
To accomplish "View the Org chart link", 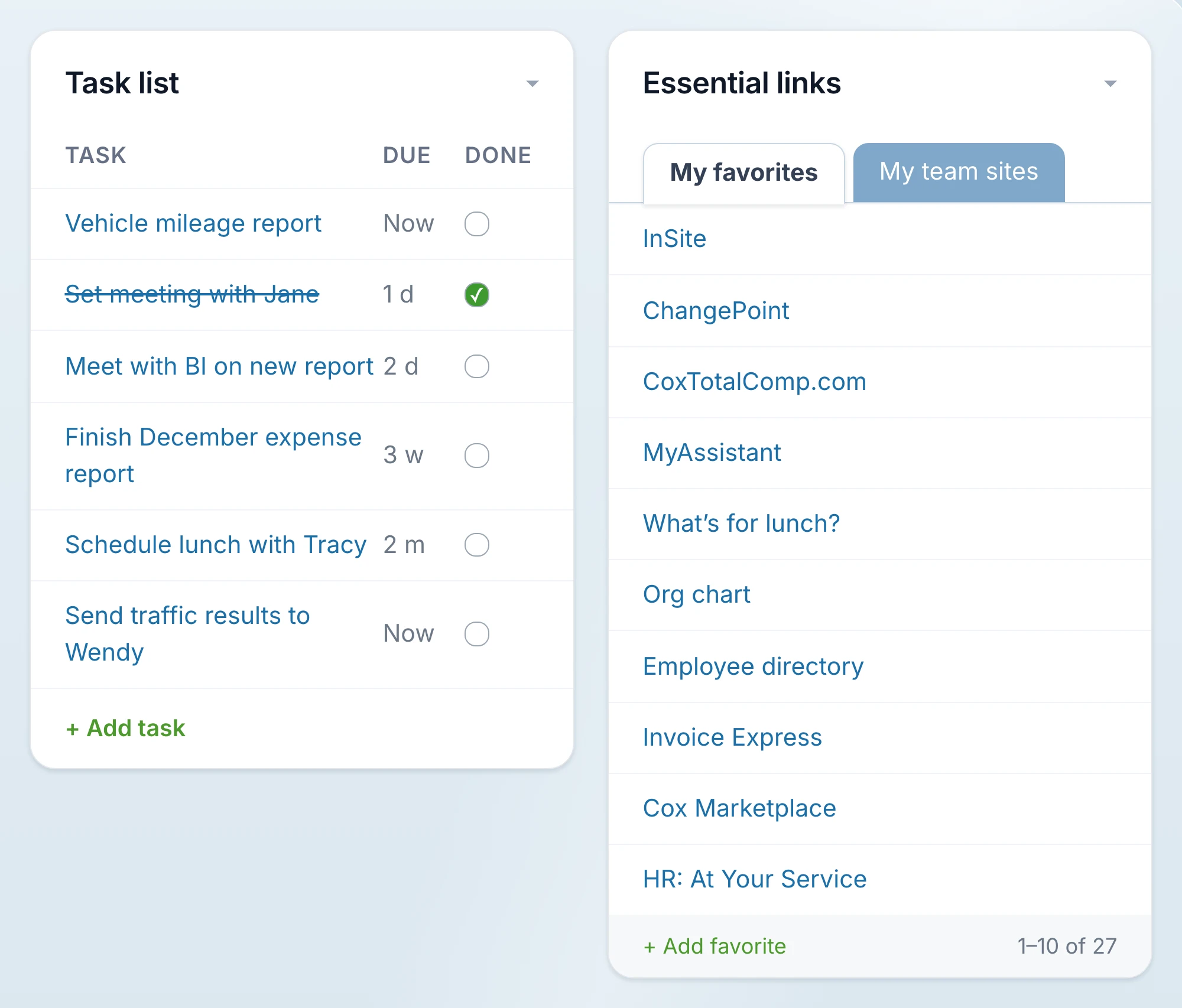I will 696,595.
